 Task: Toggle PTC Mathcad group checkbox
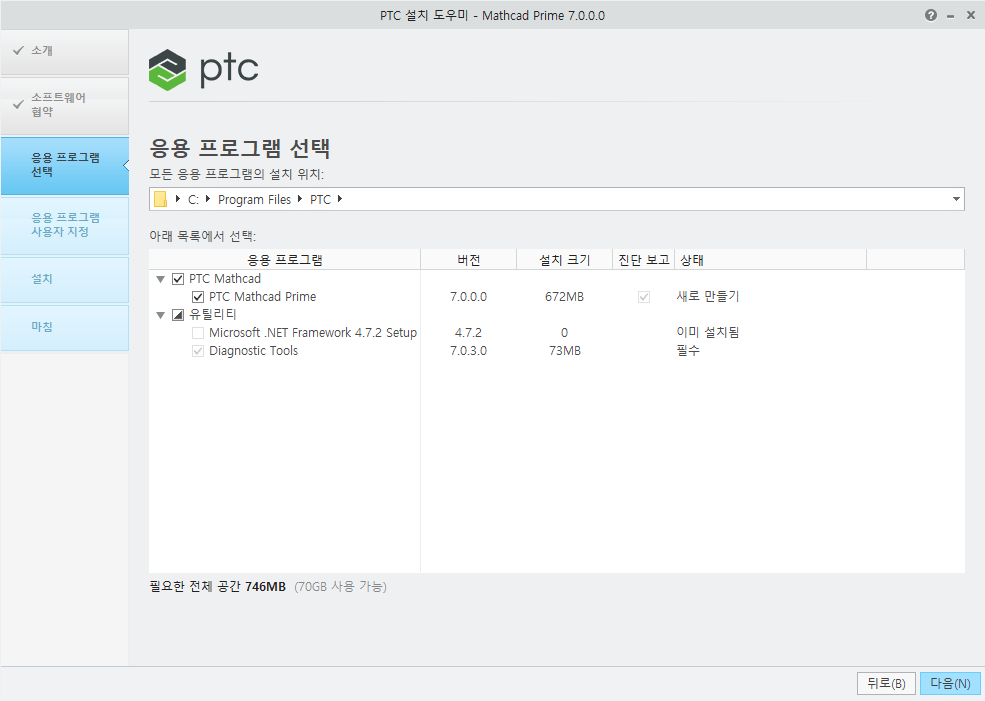click(178, 279)
